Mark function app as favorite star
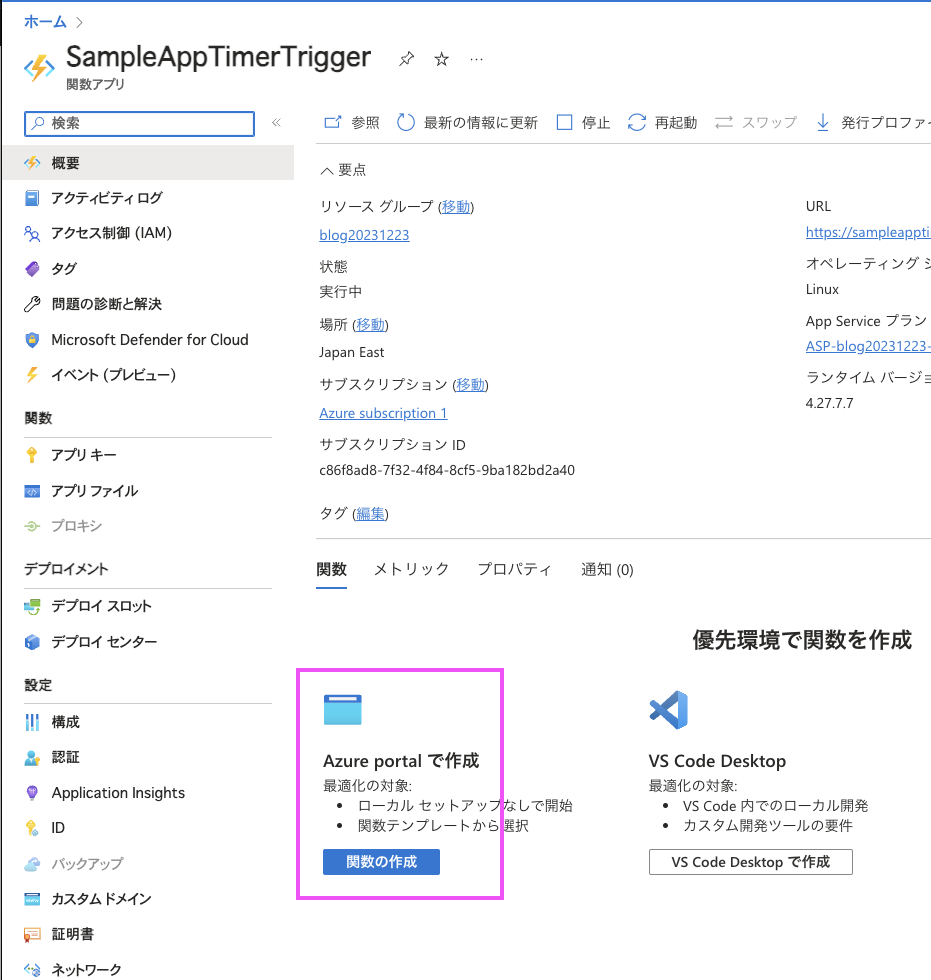Image resolution: width=931 pixels, height=980 pixels. 442,59
